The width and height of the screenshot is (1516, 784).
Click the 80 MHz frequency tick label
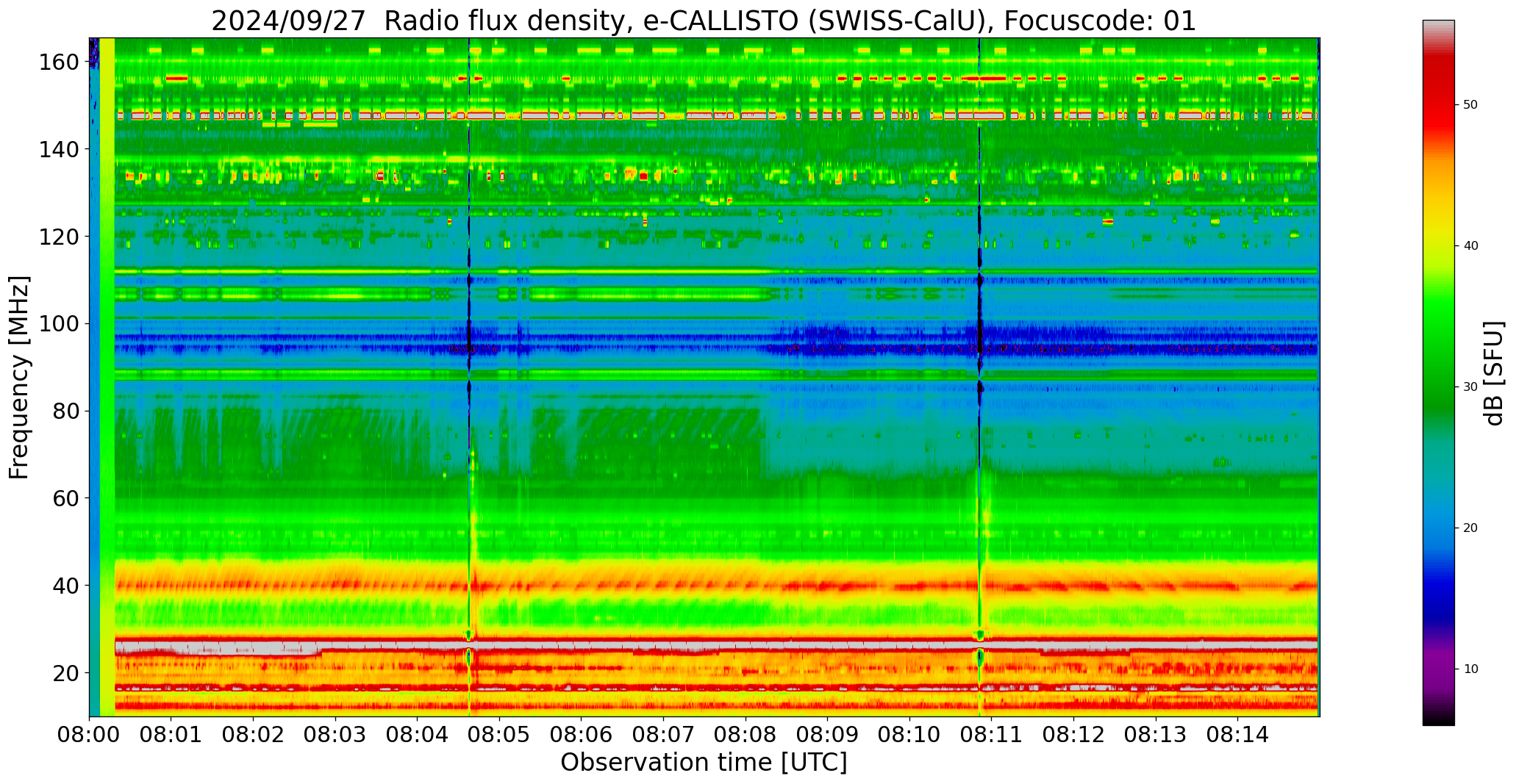[66, 411]
